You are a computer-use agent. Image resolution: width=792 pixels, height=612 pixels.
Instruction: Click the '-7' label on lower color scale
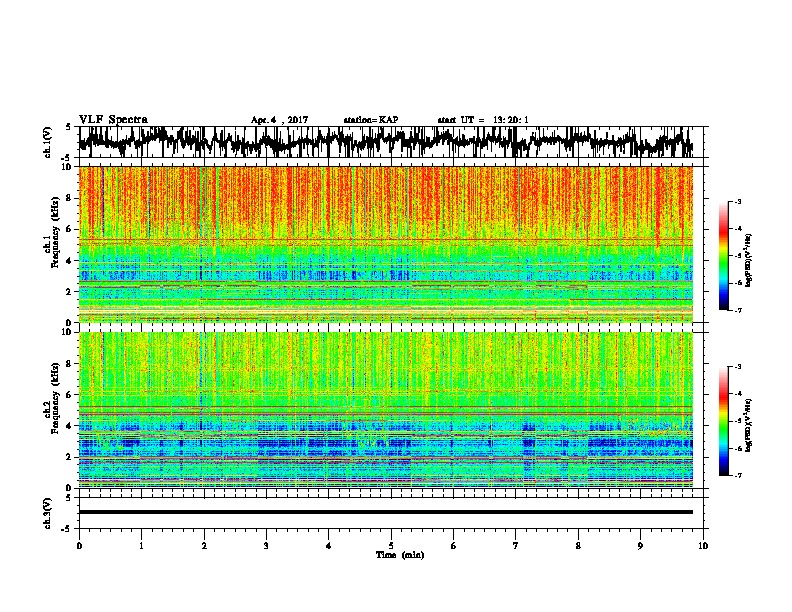pos(737,475)
